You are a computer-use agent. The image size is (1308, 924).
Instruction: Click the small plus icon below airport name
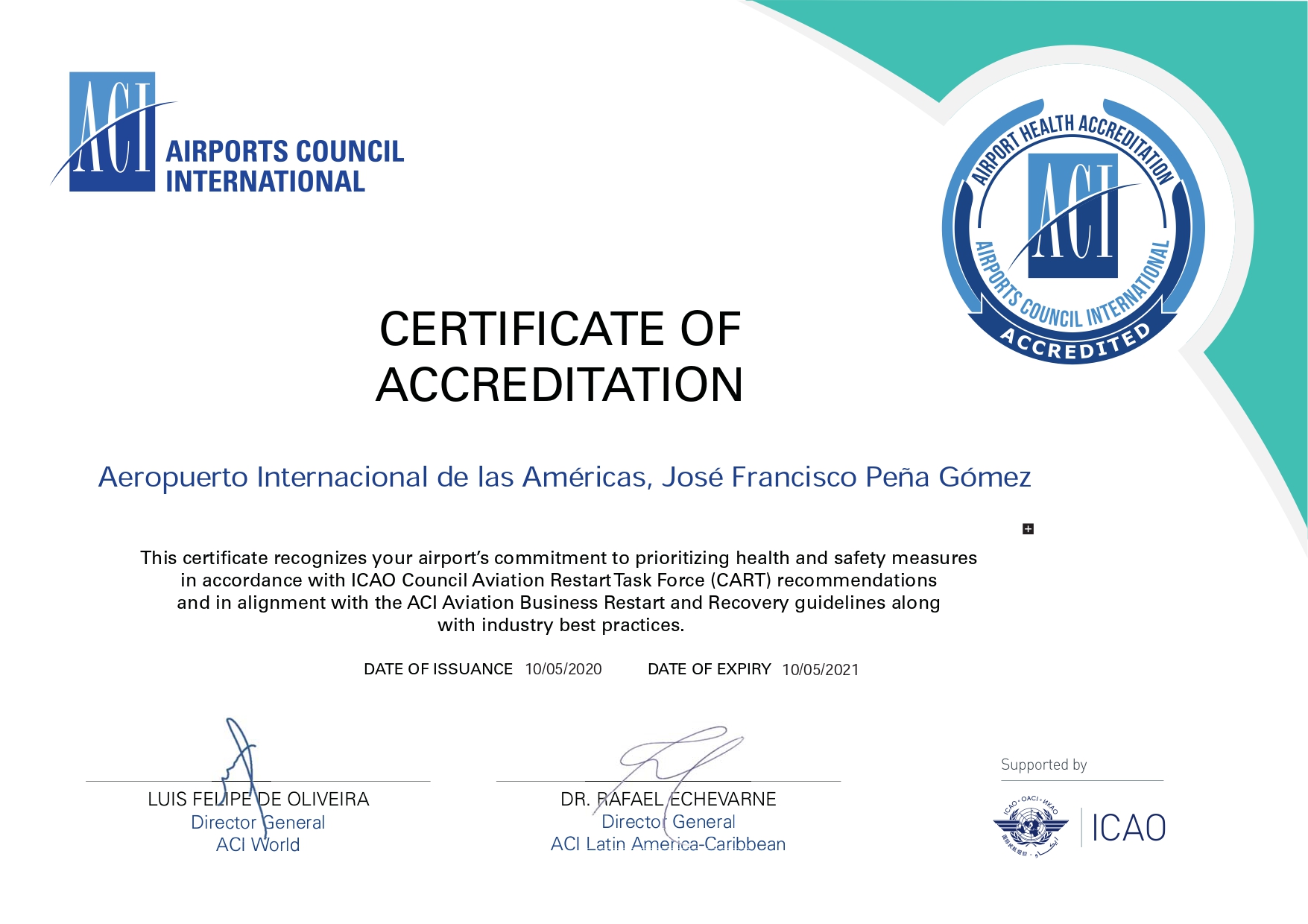(x=1028, y=529)
